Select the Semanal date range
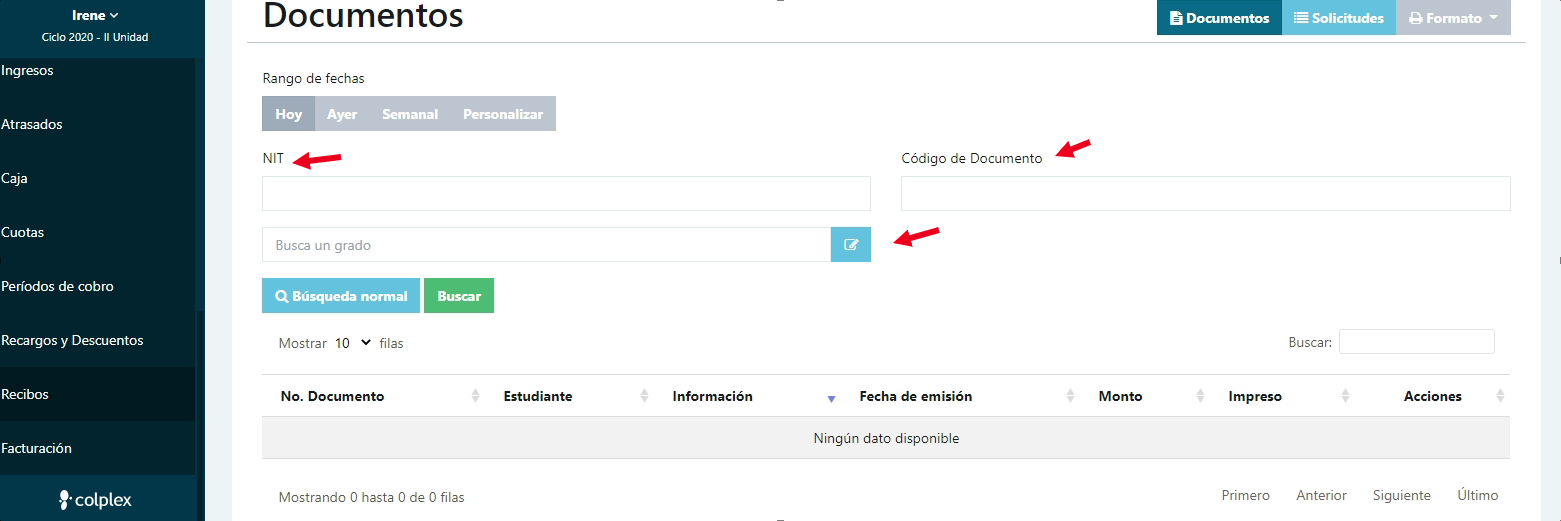This screenshot has height=521, width=1561. (x=410, y=114)
